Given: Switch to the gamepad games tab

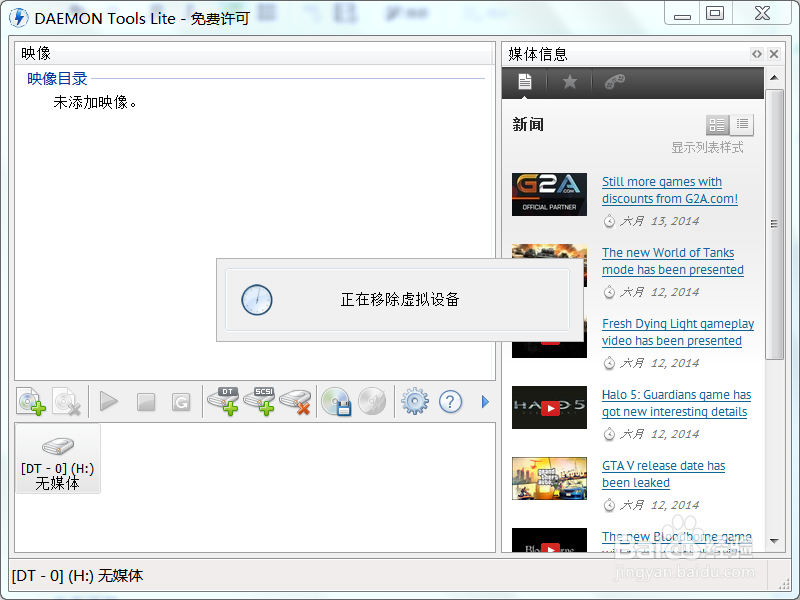Looking at the screenshot, I should [x=614, y=82].
